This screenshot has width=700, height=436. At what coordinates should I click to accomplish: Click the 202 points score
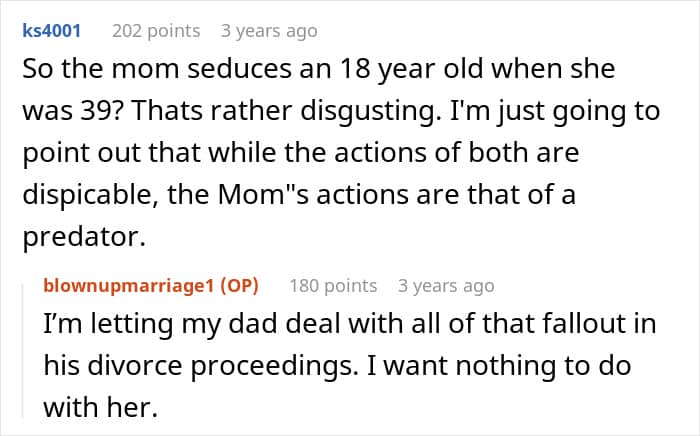click(x=155, y=31)
